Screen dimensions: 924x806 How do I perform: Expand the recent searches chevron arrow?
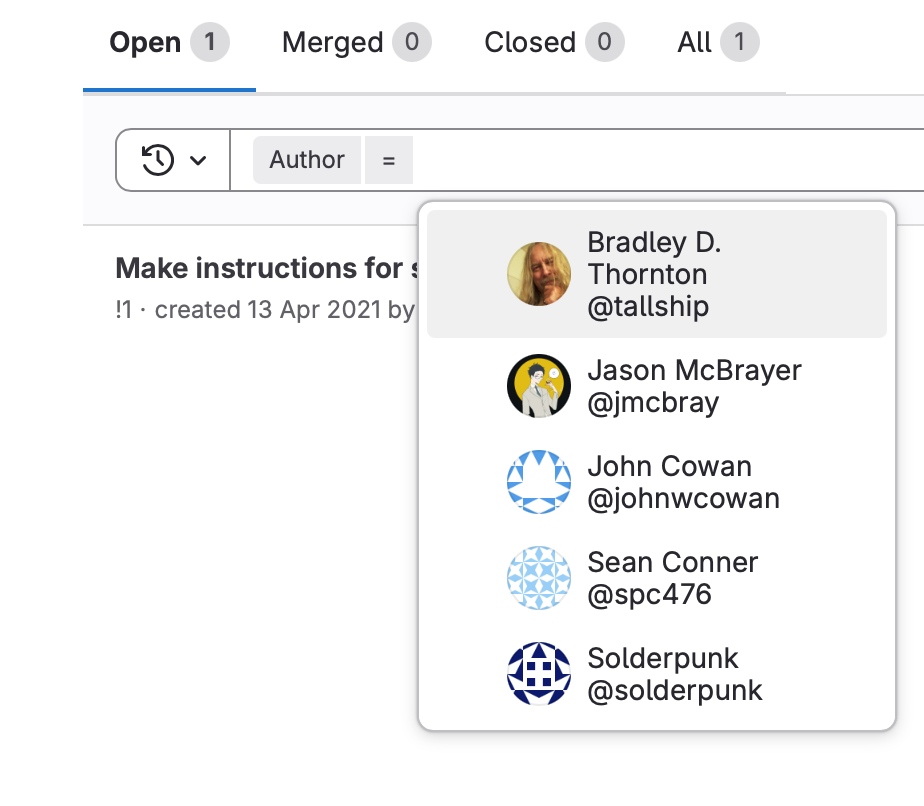(198, 161)
